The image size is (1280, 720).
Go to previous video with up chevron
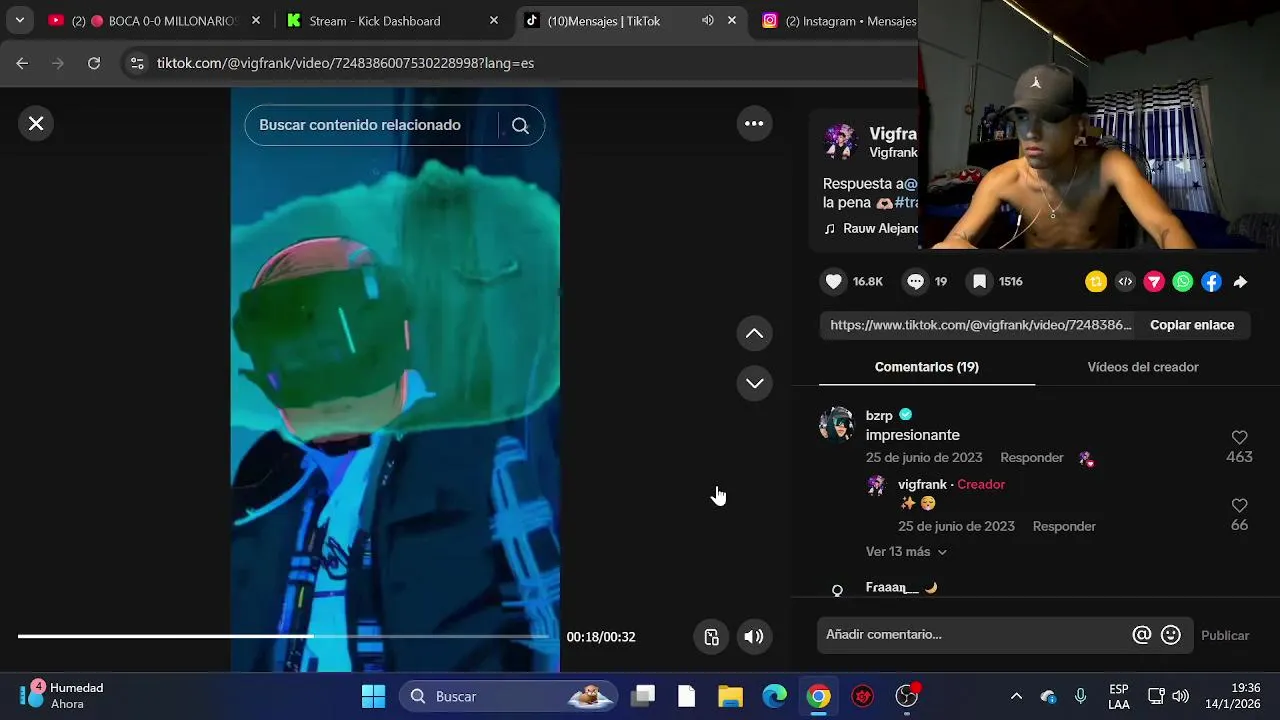point(754,333)
